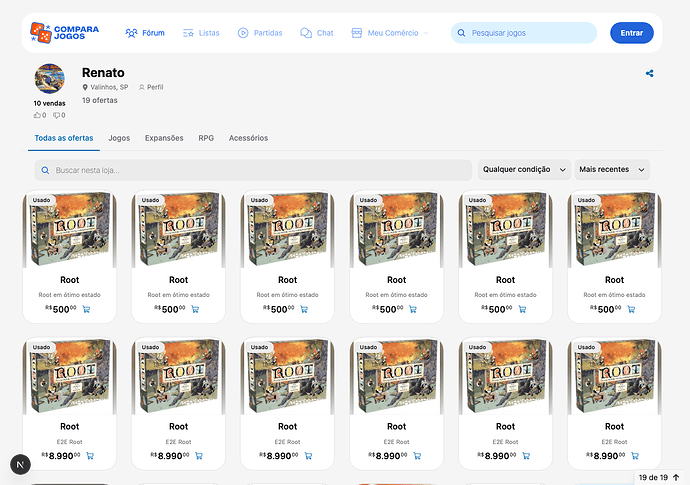This screenshot has width=690, height=485.
Task: Click the Compara Jogos logo
Action: pos(64,33)
